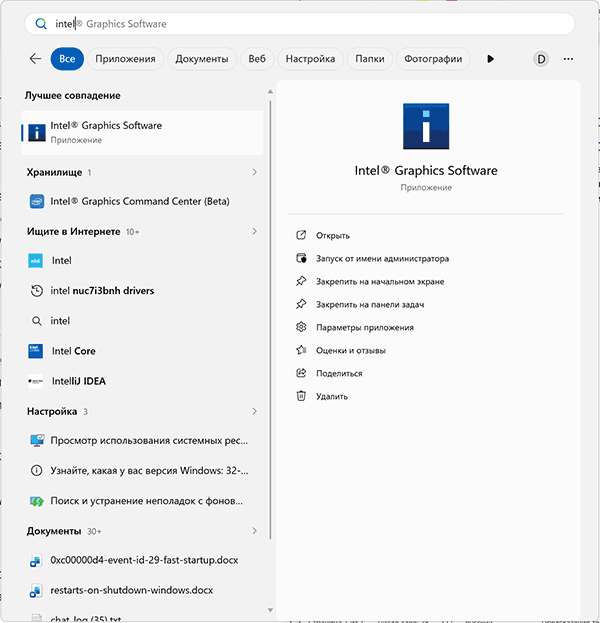Click the magnifier icon beside intel suggestion
Screen dimensions: 600x623
coord(37,321)
